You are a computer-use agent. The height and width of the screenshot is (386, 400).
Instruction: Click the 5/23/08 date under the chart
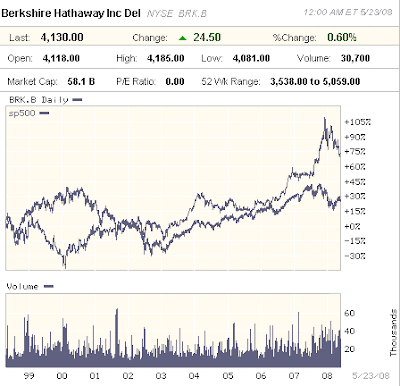pyautogui.click(x=371, y=376)
